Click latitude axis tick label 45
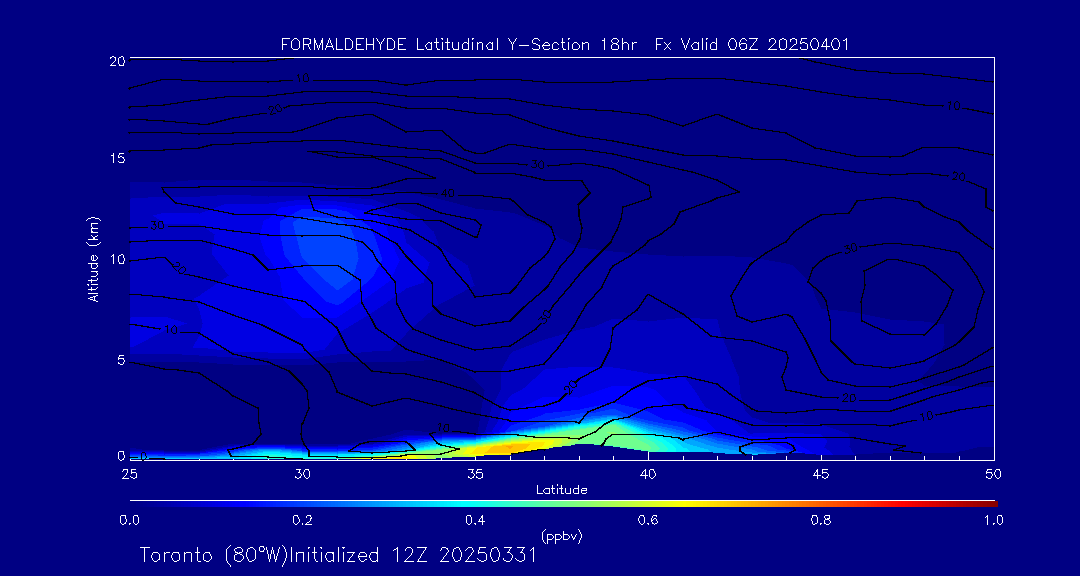1080x576 pixels. [x=820, y=473]
